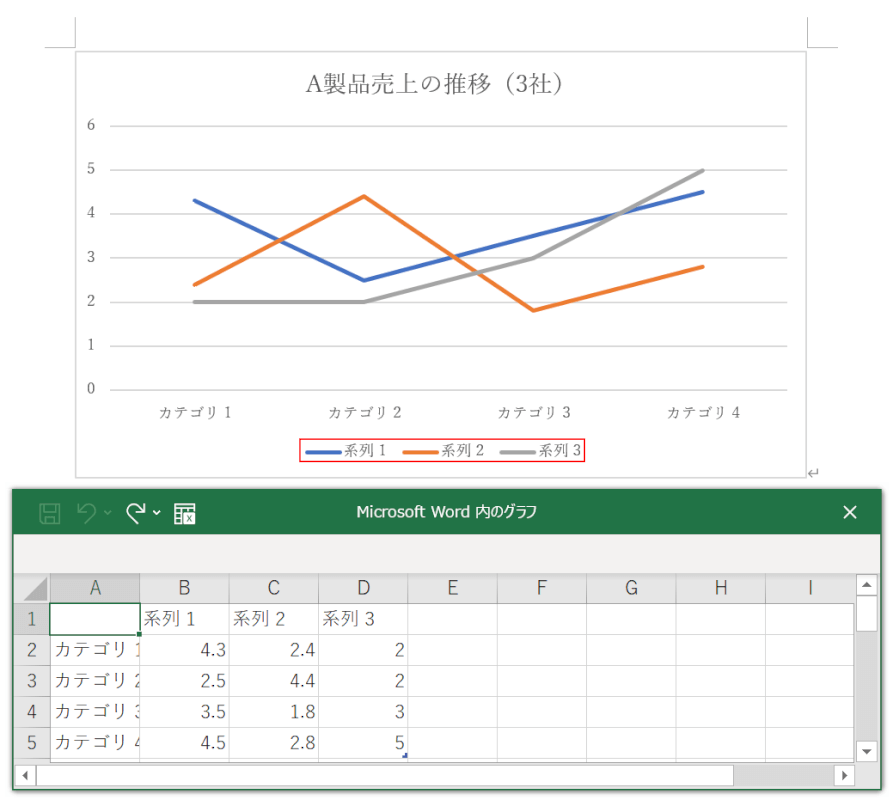This screenshot has width=893, height=800.
Task: Select the cell containing 系列 3
Action: 362,619
